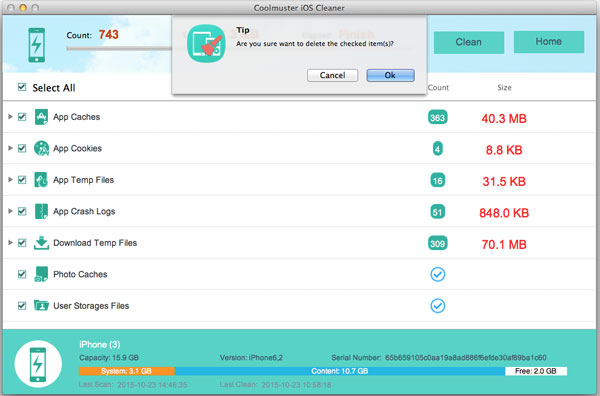
Task: Expand the App Caches row
Action: [x=10, y=116]
